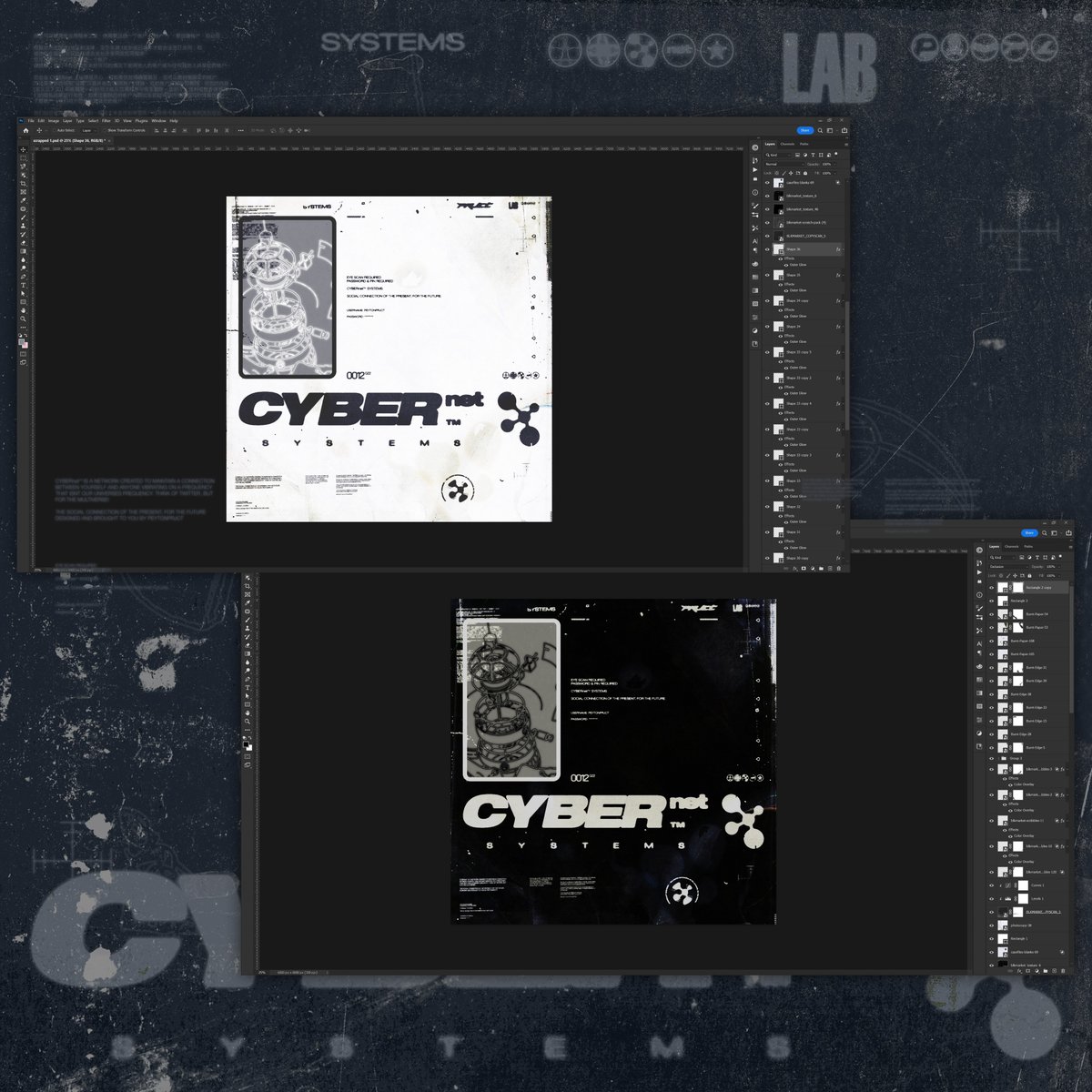This screenshot has width=1092, height=1092.
Task: Hide the Shape 36 layer
Action: coord(767,249)
